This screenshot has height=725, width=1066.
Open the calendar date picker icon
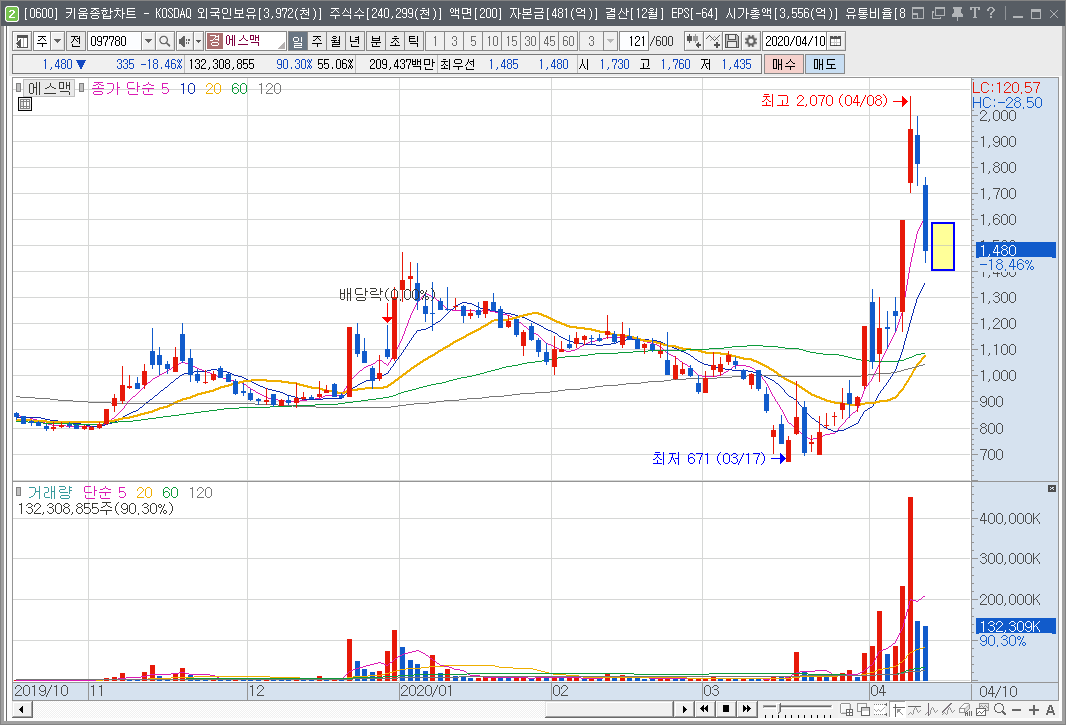(x=836, y=41)
